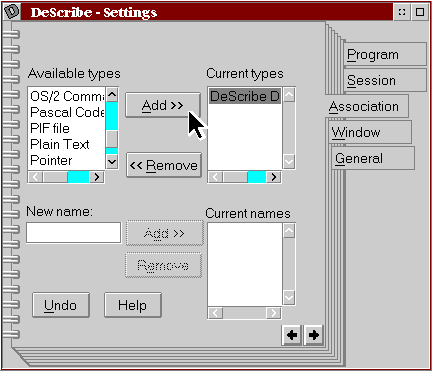Click the Undo button
The width and height of the screenshot is (432, 371).
coord(61,305)
